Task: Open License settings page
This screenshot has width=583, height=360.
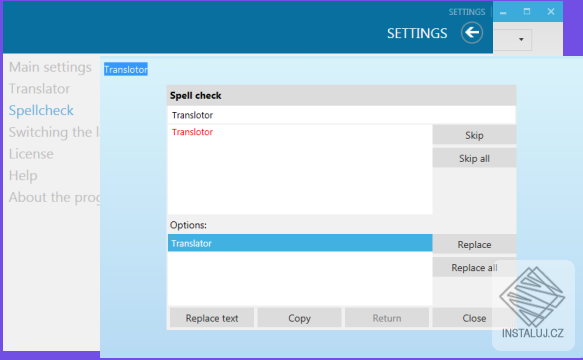Action: click(31, 154)
